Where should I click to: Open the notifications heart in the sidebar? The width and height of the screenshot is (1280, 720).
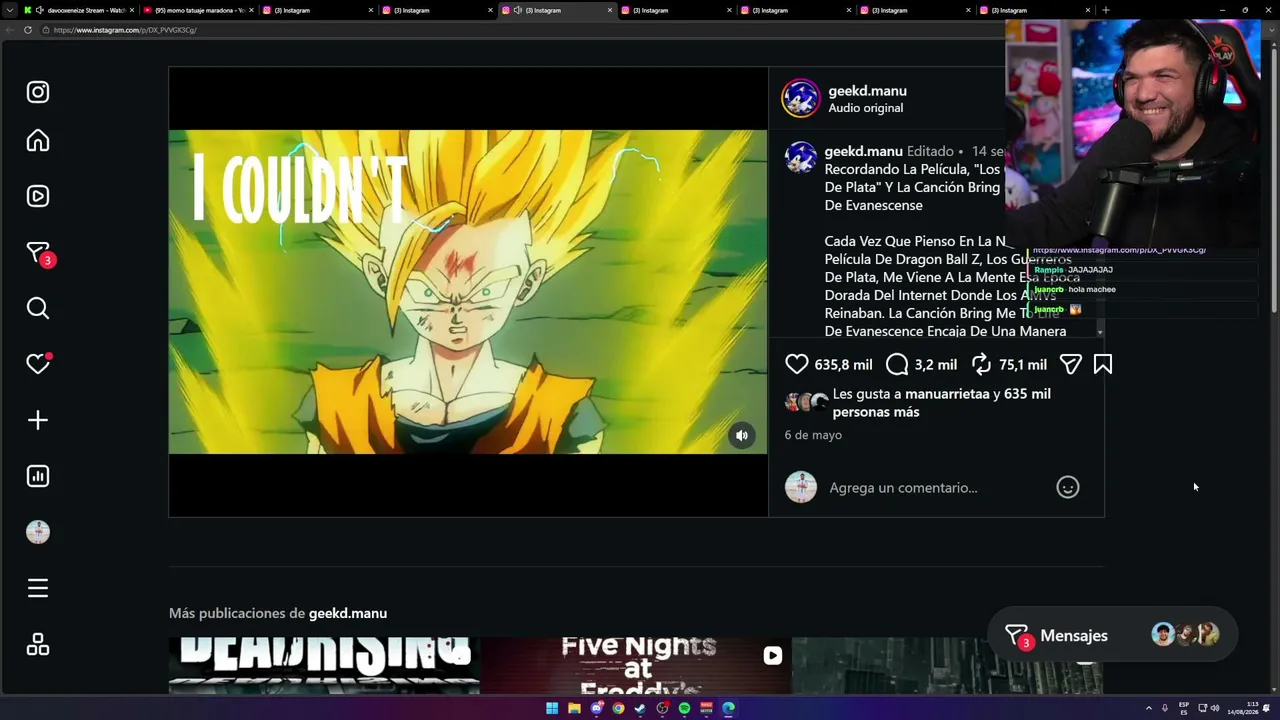click(x=38, y=364)
